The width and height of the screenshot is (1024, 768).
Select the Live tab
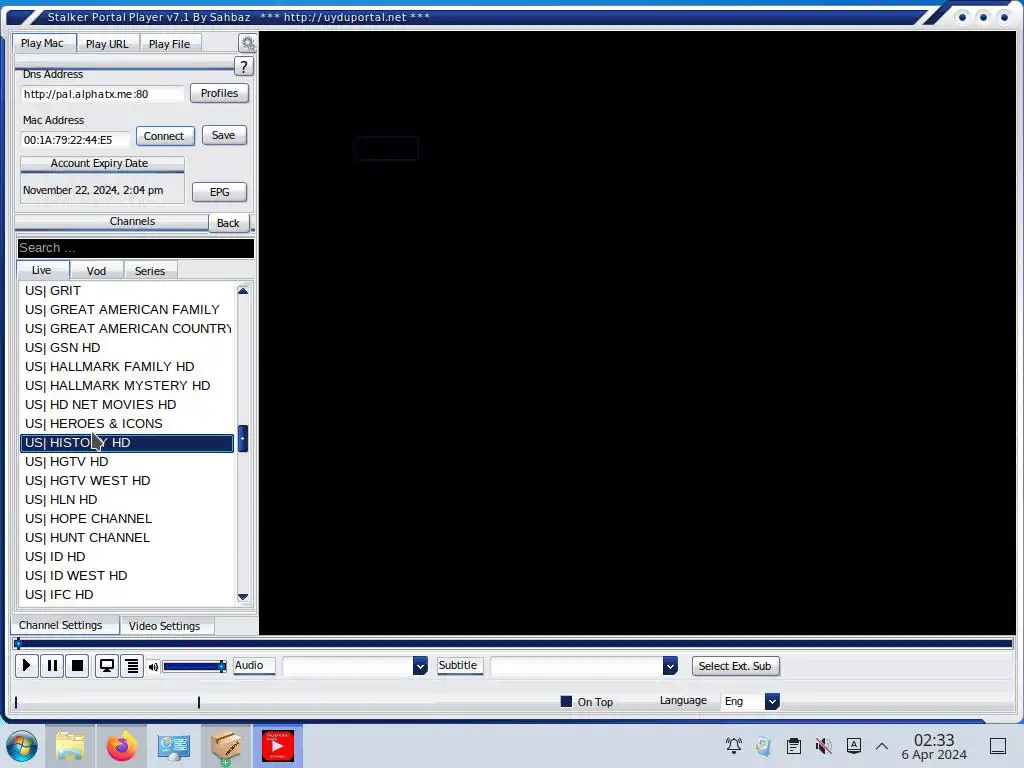pyautogui.click(x=42, y=270)
